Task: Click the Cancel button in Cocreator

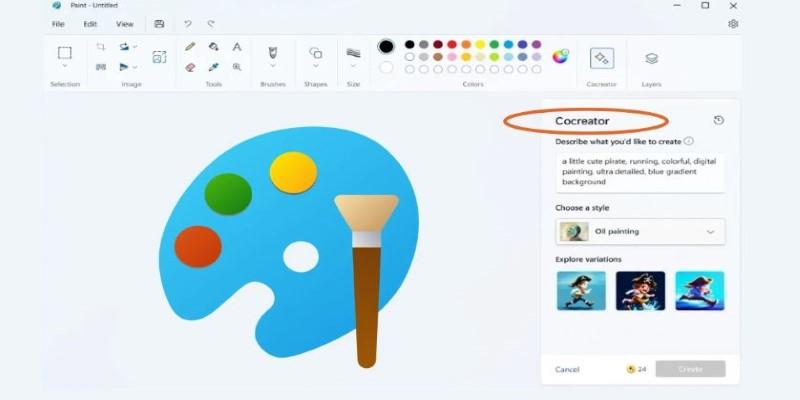Action: [567, 369]
